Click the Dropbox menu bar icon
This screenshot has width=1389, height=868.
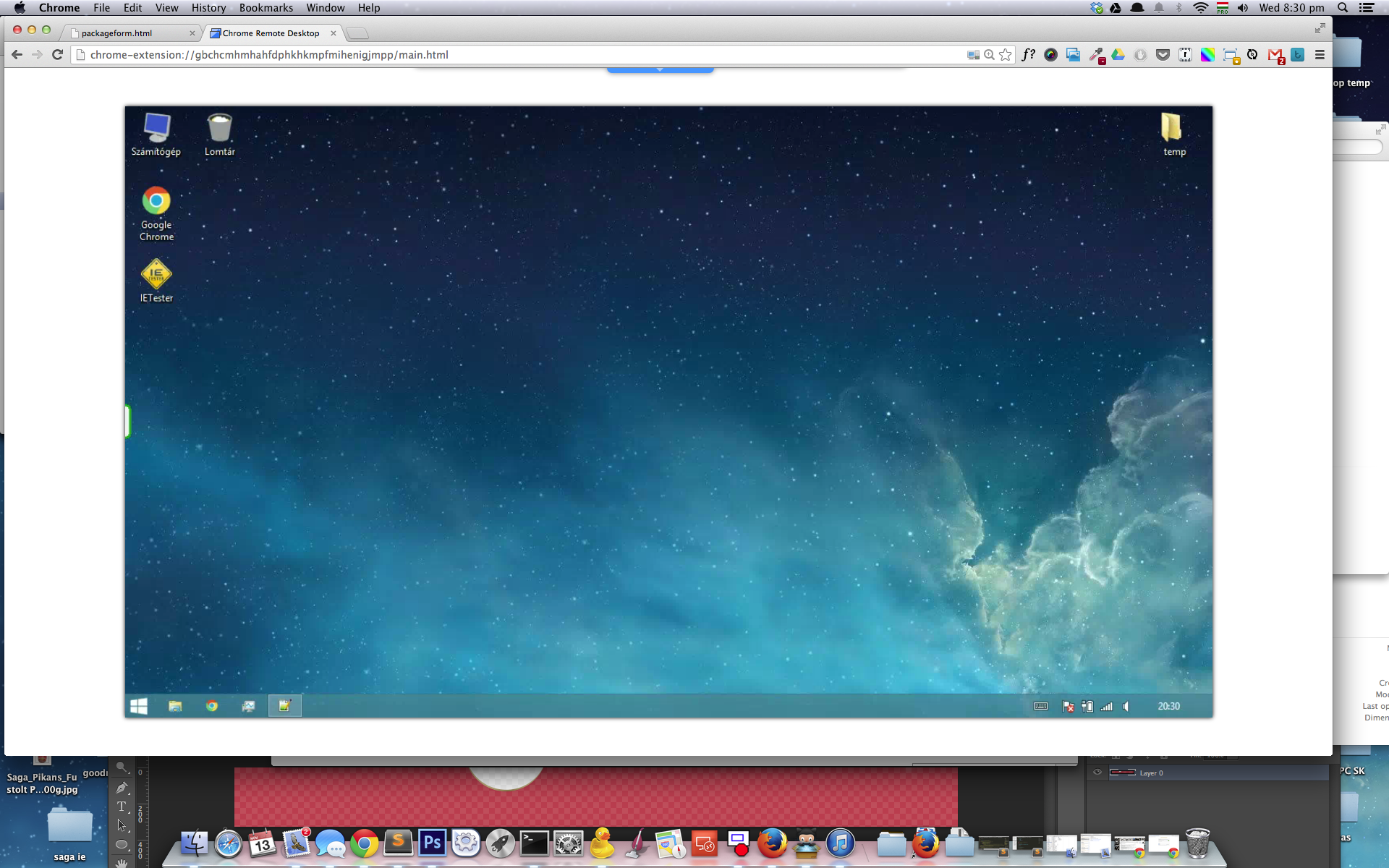click(x=1097, y=8)
